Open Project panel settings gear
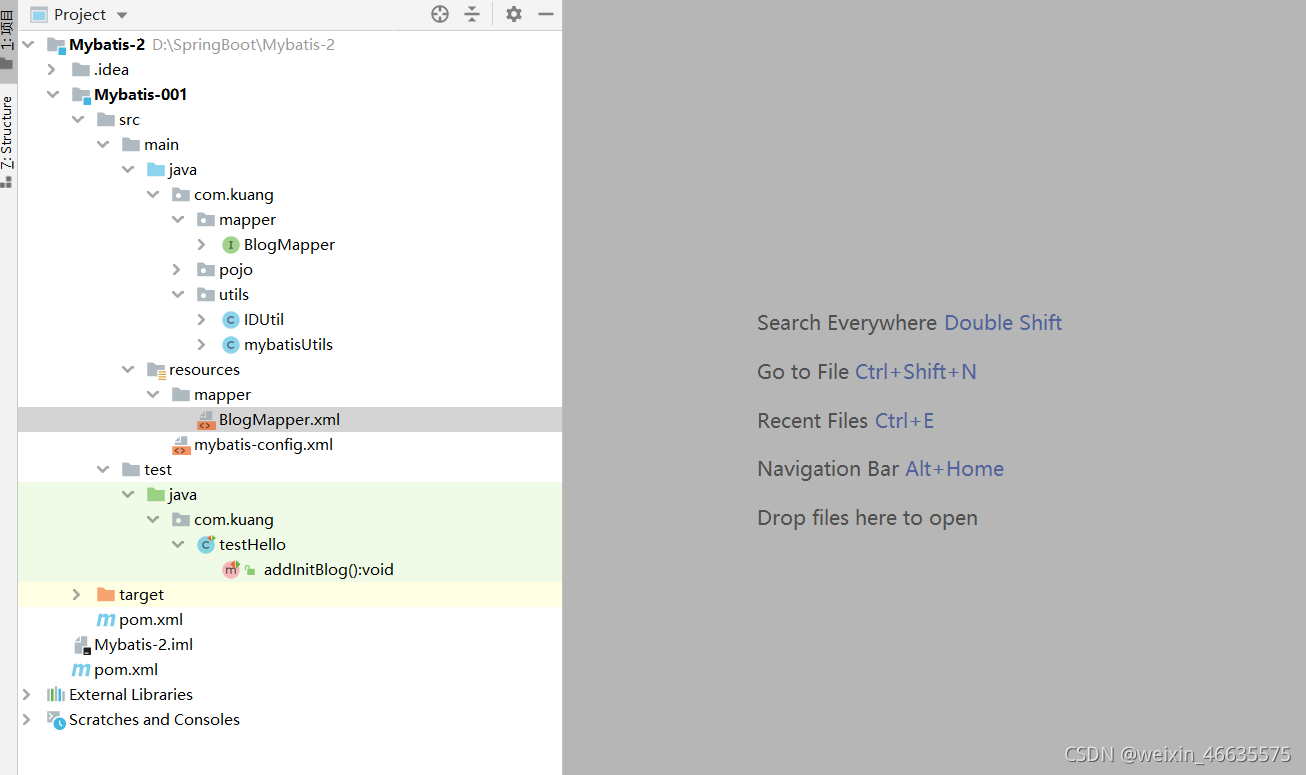Image resolution: width=1306 pixels, height=775 pixels. [514, 14]
